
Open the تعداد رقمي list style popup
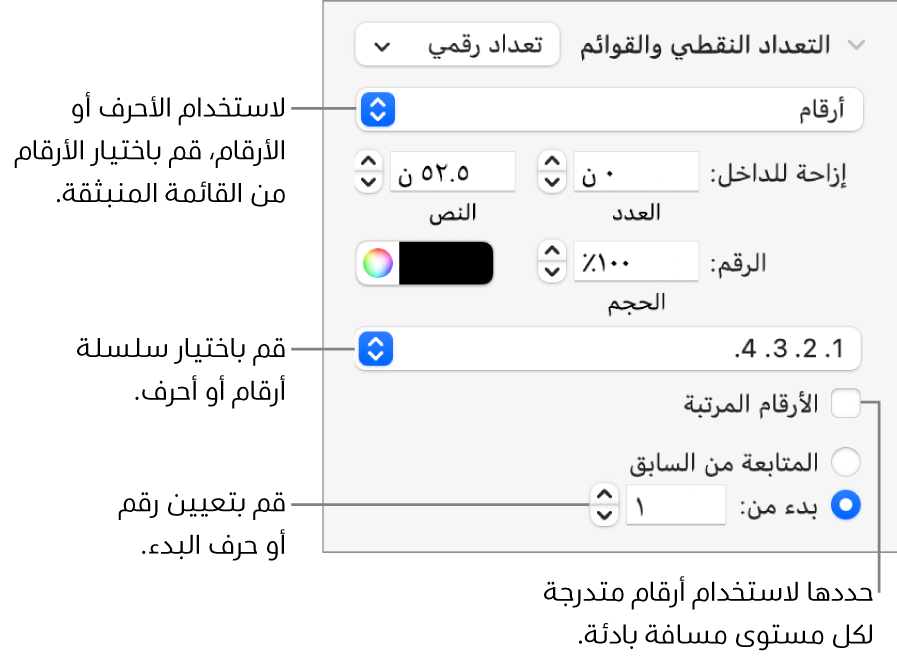[457, 46]
